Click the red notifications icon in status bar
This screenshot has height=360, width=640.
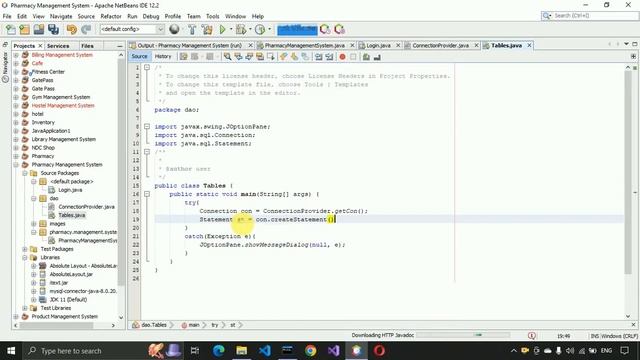(x=531, y=336)
